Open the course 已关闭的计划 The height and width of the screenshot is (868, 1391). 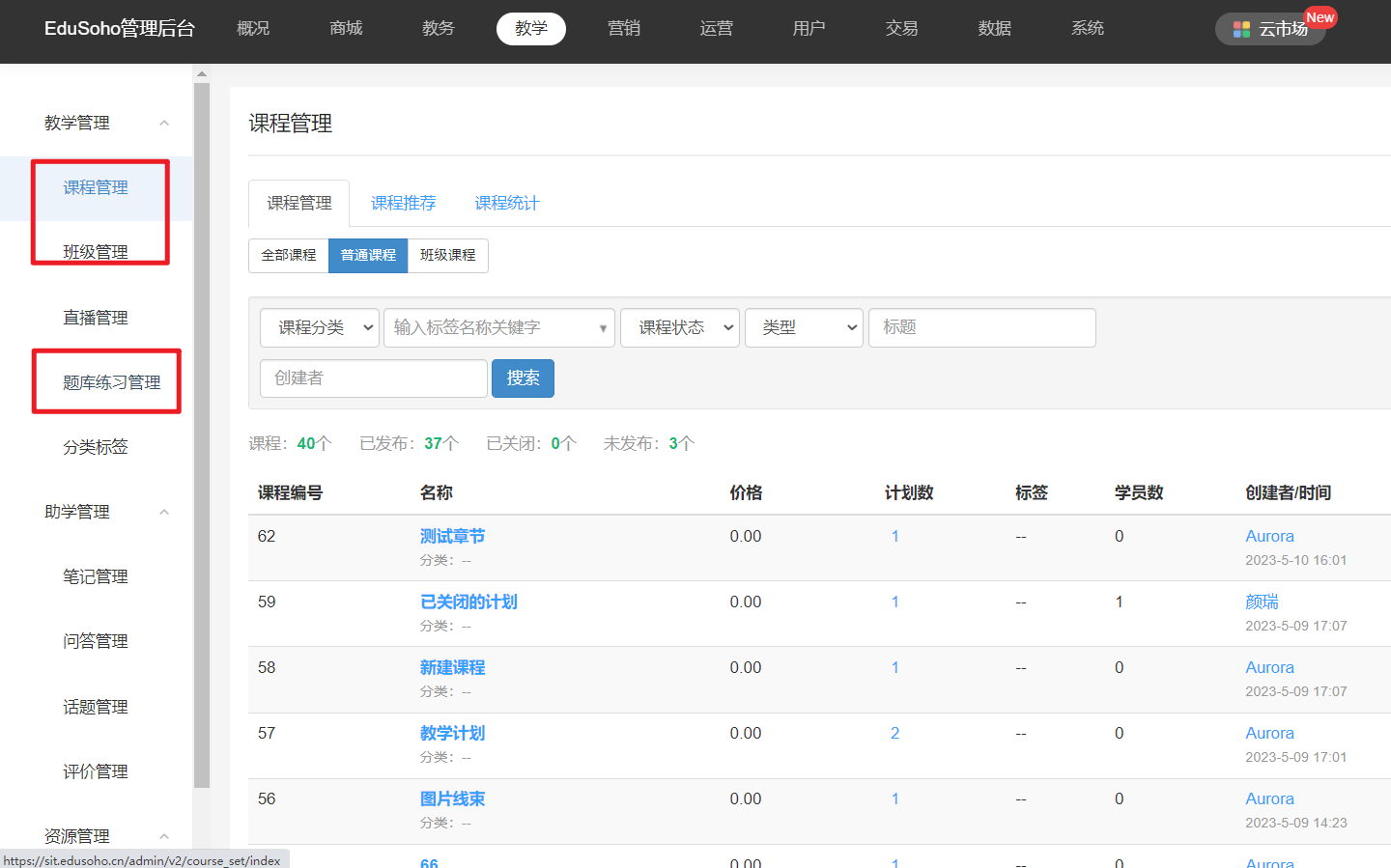tap(468, 602)
